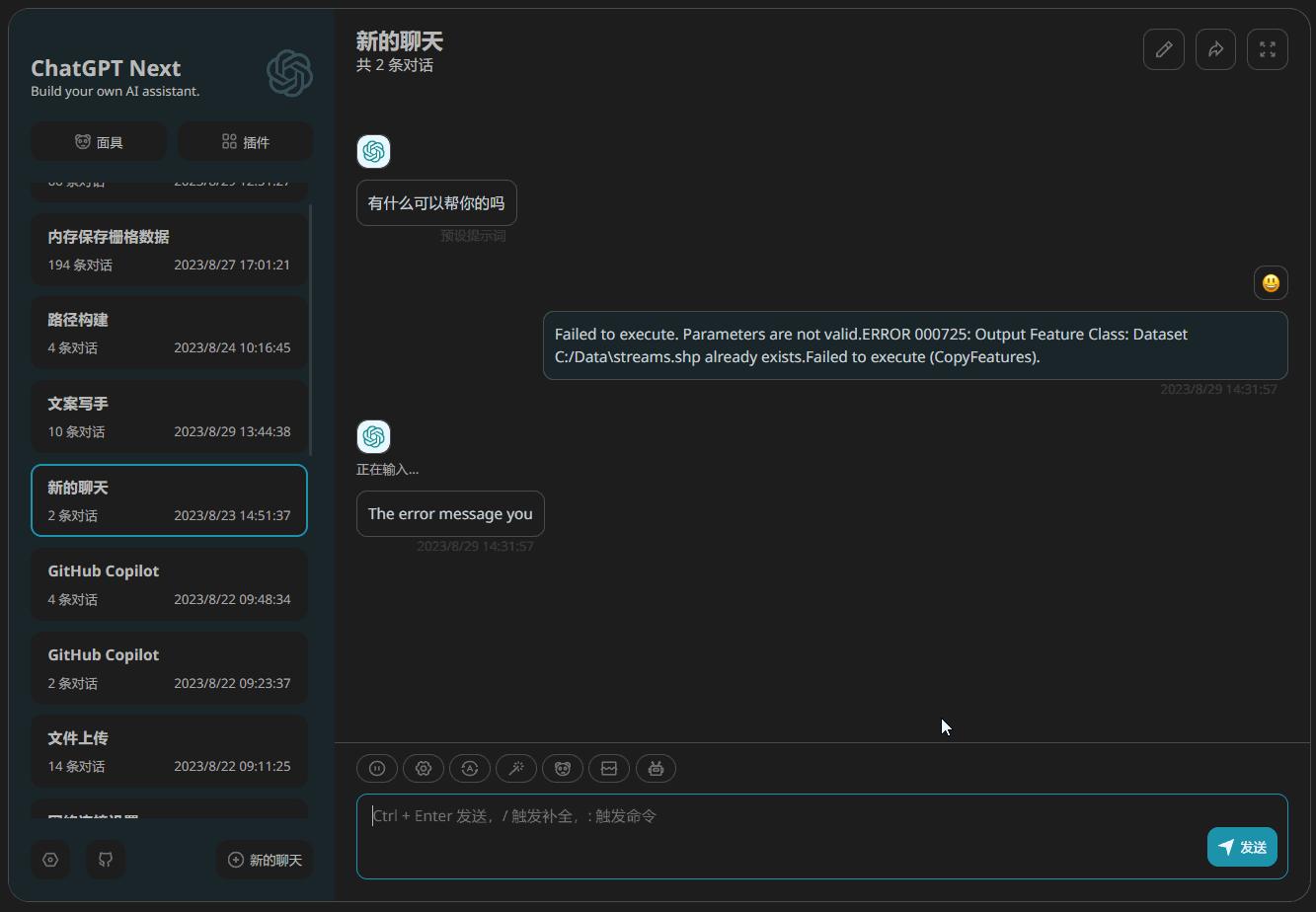Open the pencil edit icon for chat title
The image size is (1316, 912).
point(1163,48)
